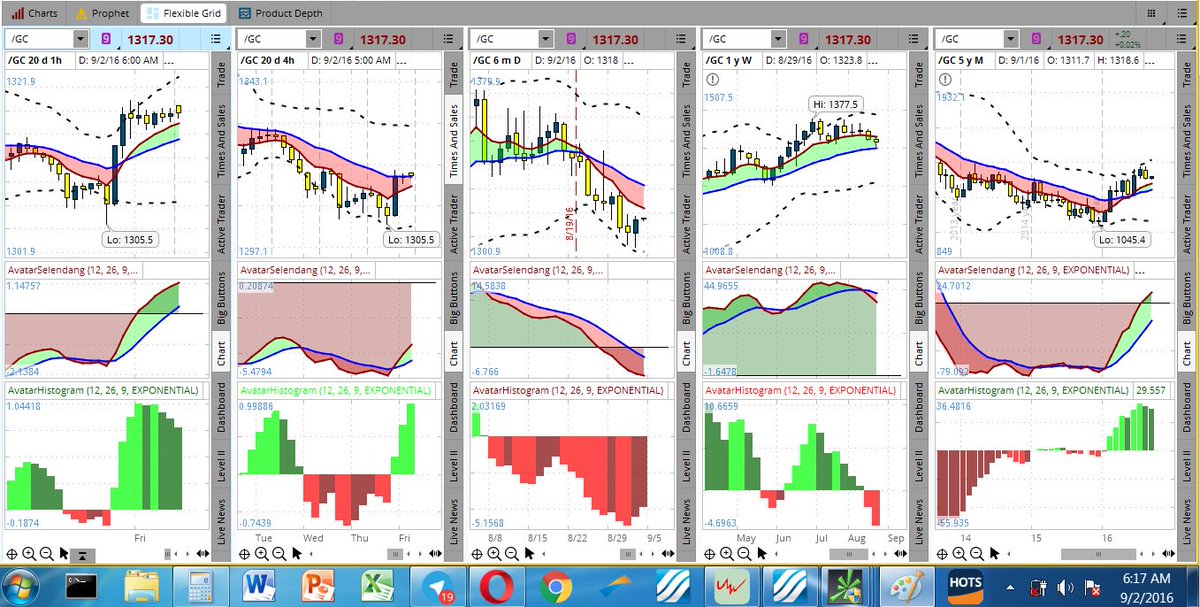Switch to the Prophet tab
Viewport: 1200px width, 607px height.
pyautogui.click(x=101, y=14)
